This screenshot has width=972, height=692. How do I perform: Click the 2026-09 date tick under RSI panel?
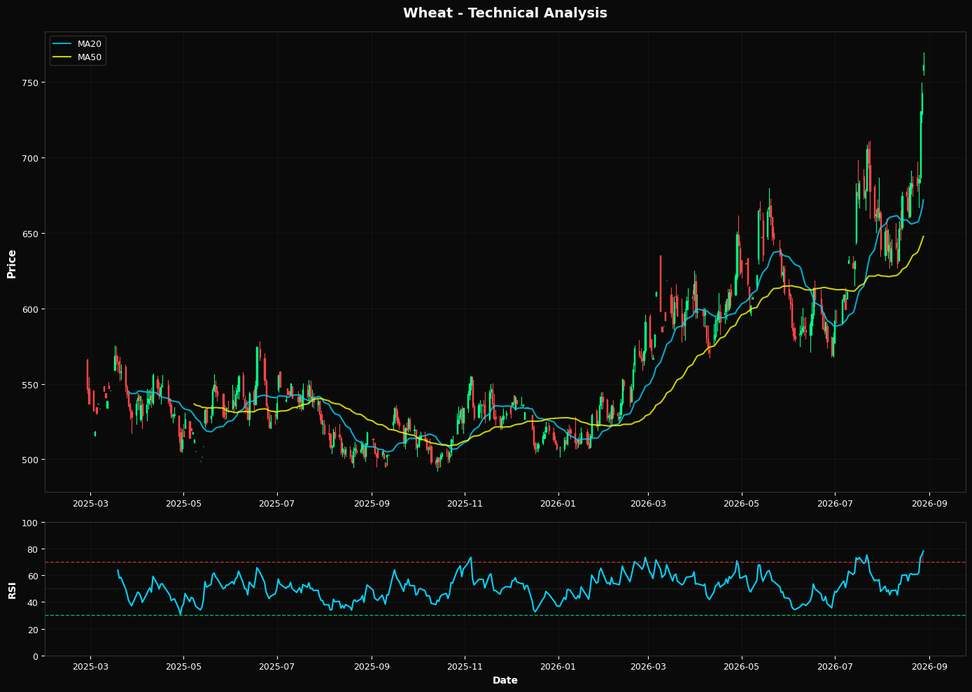tap(929, 667)
